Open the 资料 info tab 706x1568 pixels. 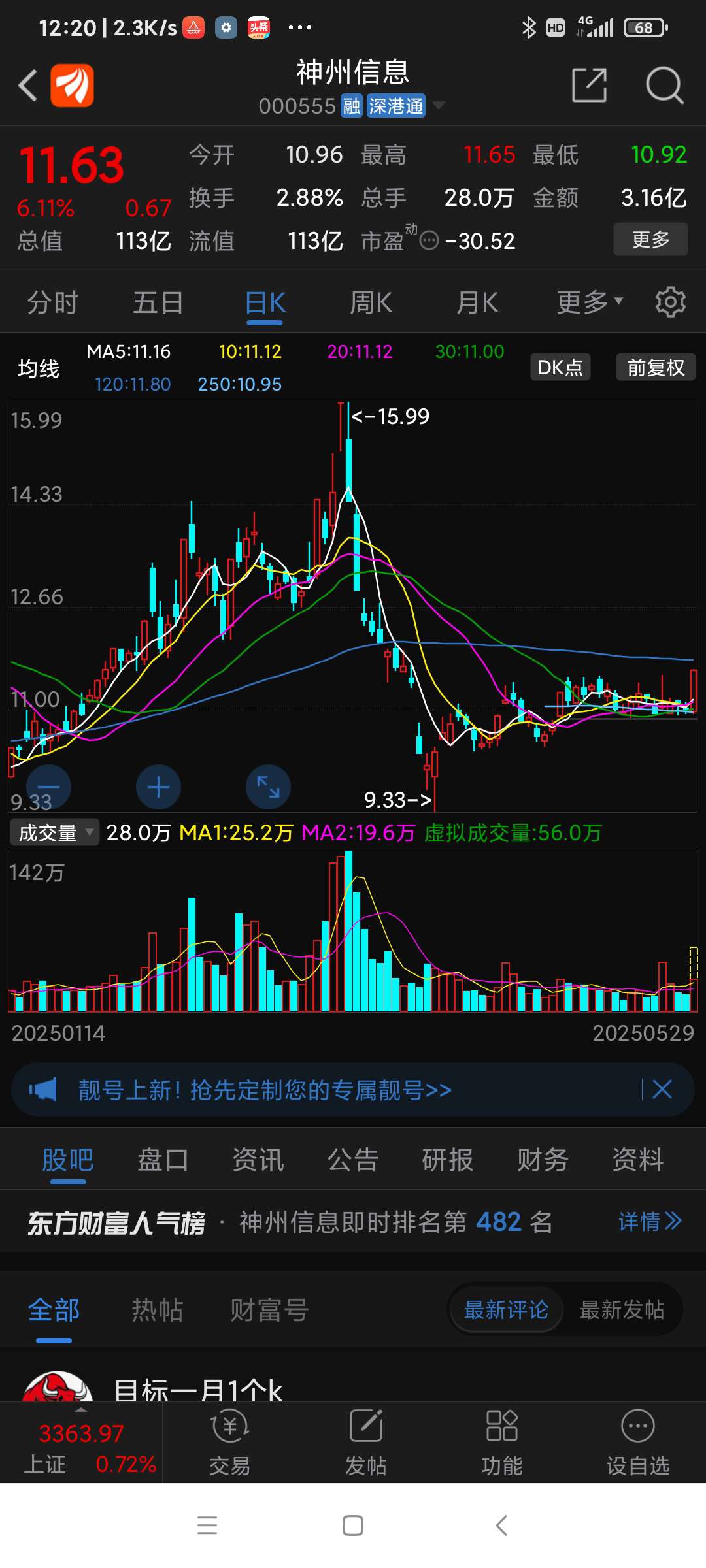click(638, 1160)
